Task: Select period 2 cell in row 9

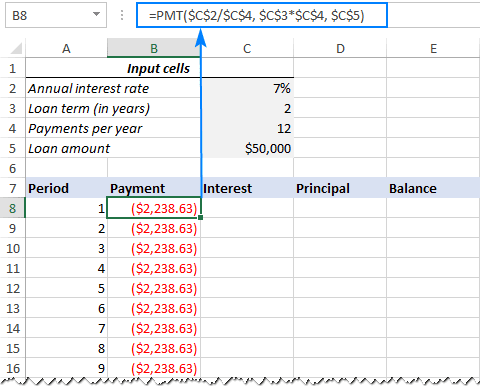Action: pos(66,228)
